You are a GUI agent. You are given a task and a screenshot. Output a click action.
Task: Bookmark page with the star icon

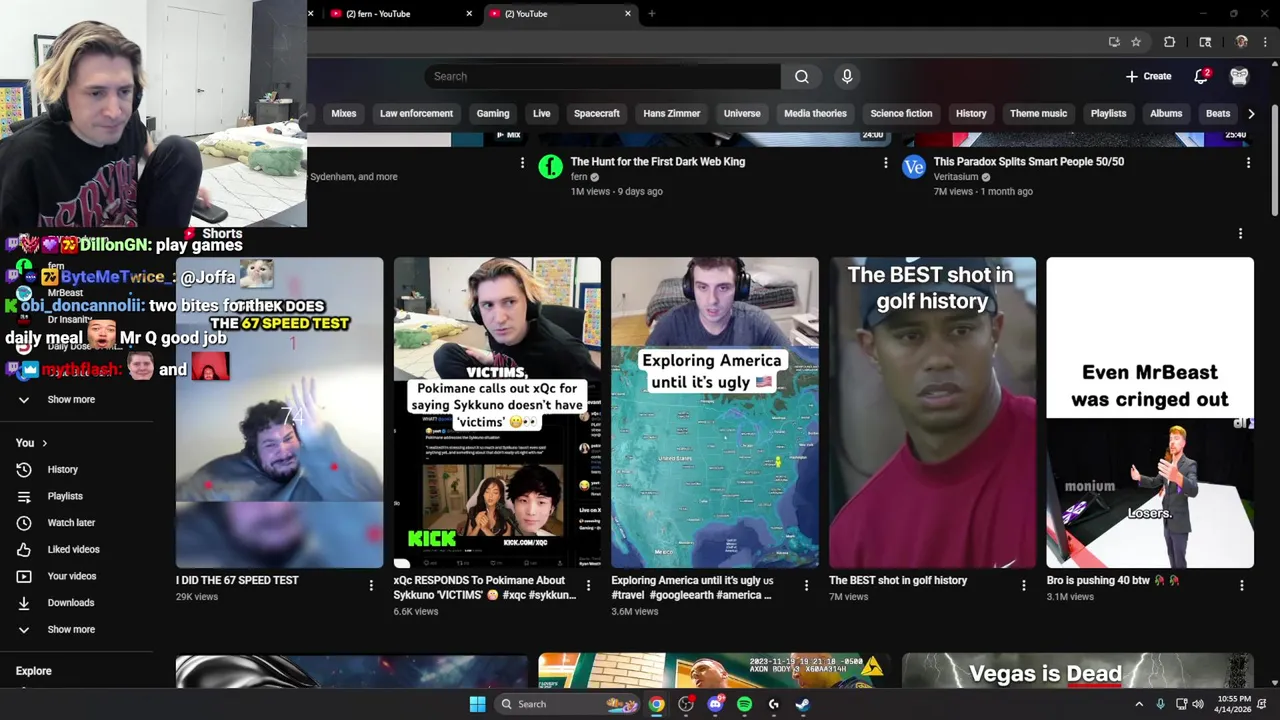coord(1136,42)
